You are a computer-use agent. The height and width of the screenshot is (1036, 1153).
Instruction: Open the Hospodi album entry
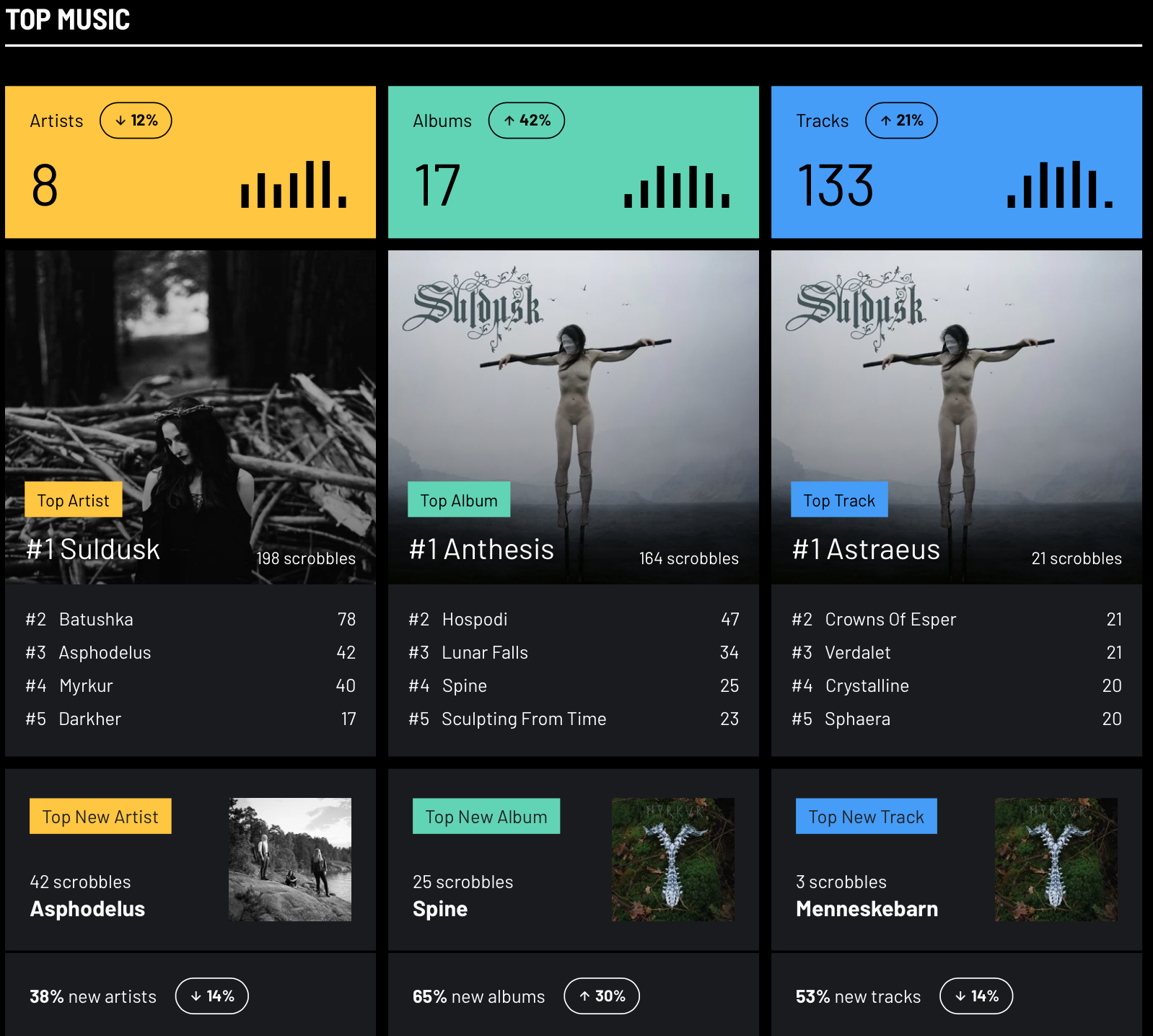click(474, 620)
